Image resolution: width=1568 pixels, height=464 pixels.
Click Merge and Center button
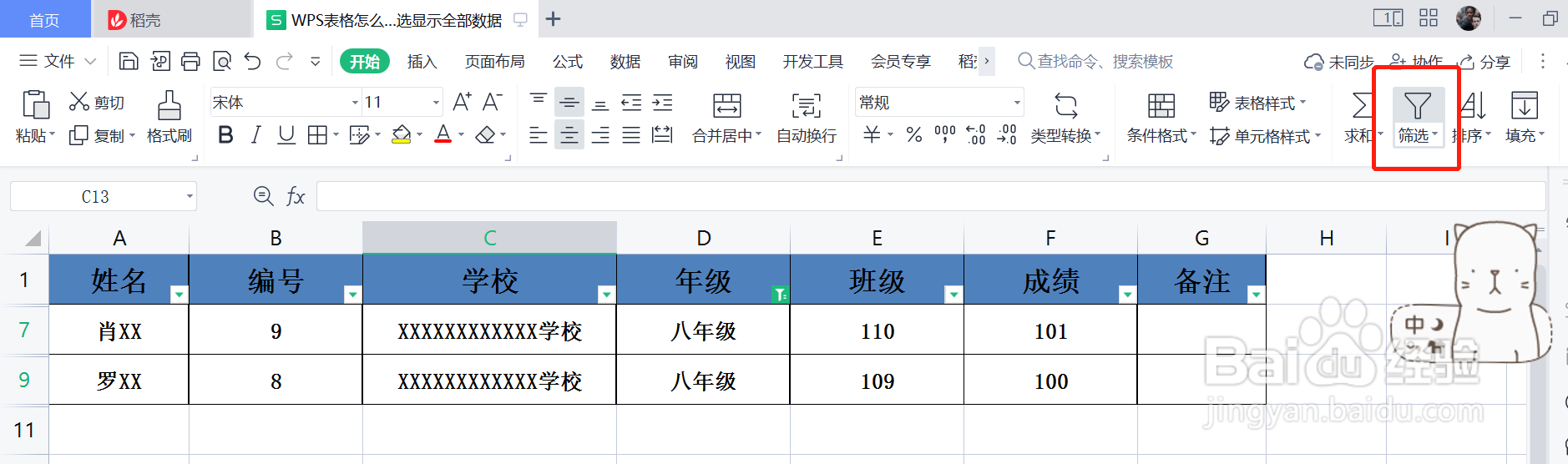click(x=726, y=118)
